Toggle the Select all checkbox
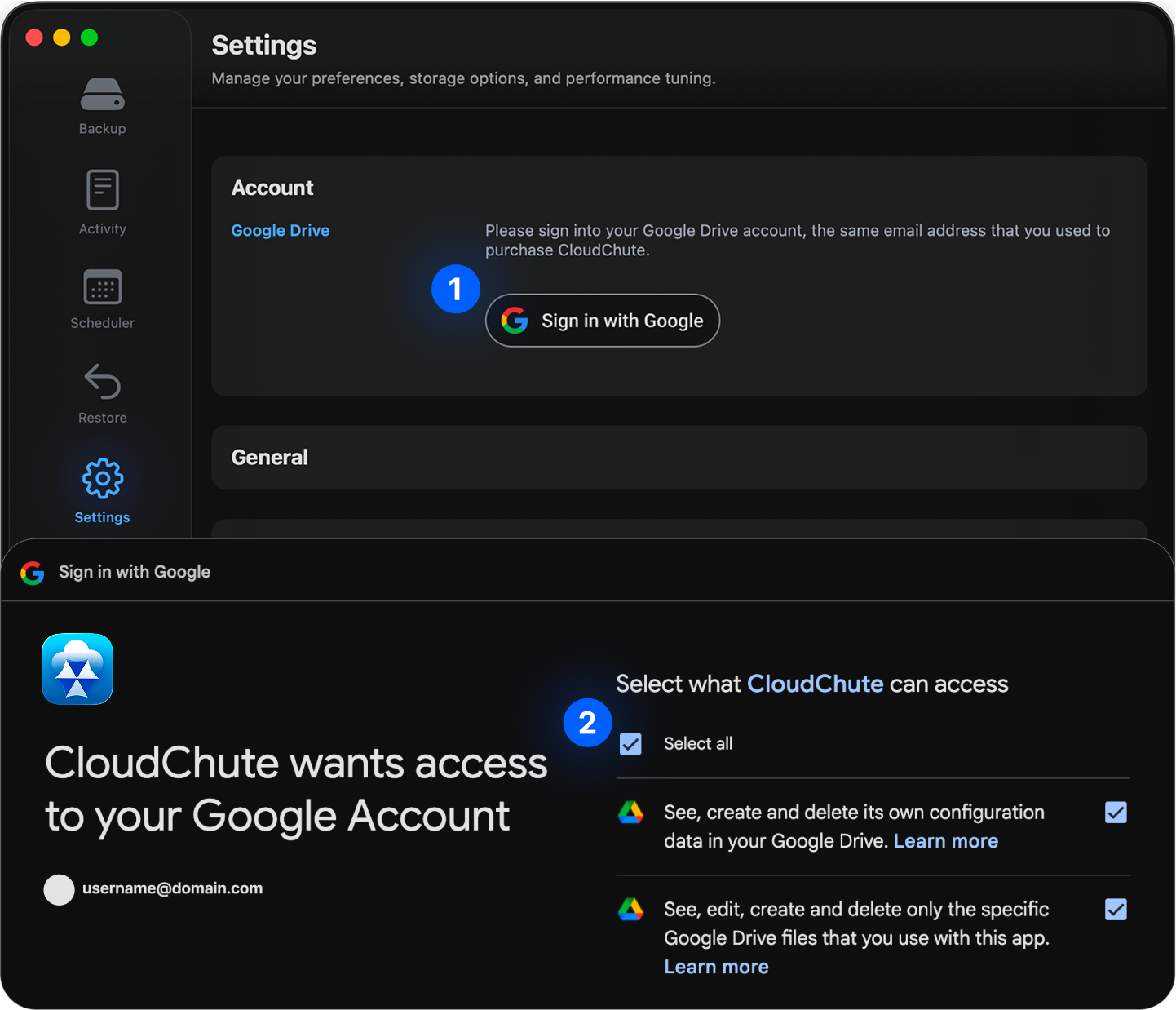 point(630,744)
